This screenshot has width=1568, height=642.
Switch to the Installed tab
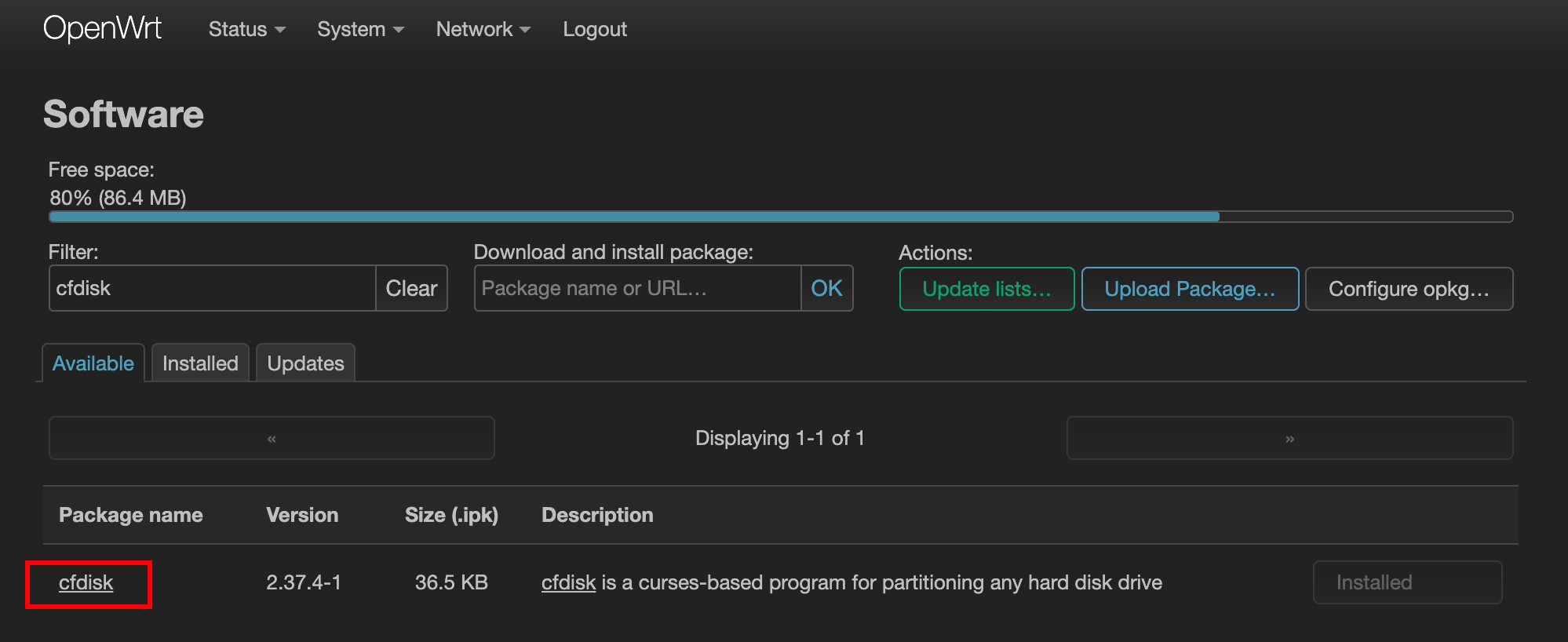(200, 363)
